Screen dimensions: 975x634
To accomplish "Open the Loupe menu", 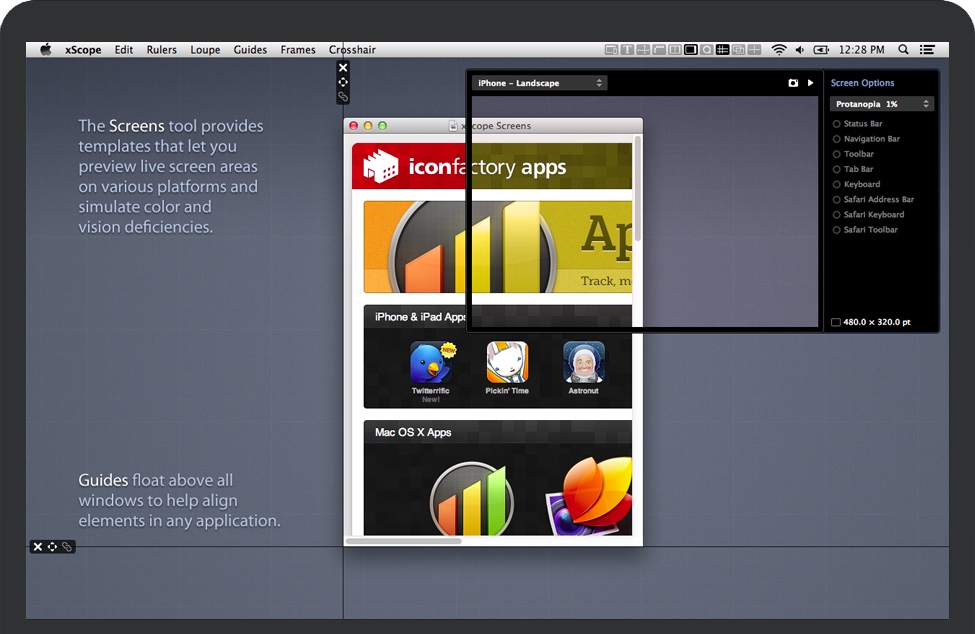I will [205, 50].
